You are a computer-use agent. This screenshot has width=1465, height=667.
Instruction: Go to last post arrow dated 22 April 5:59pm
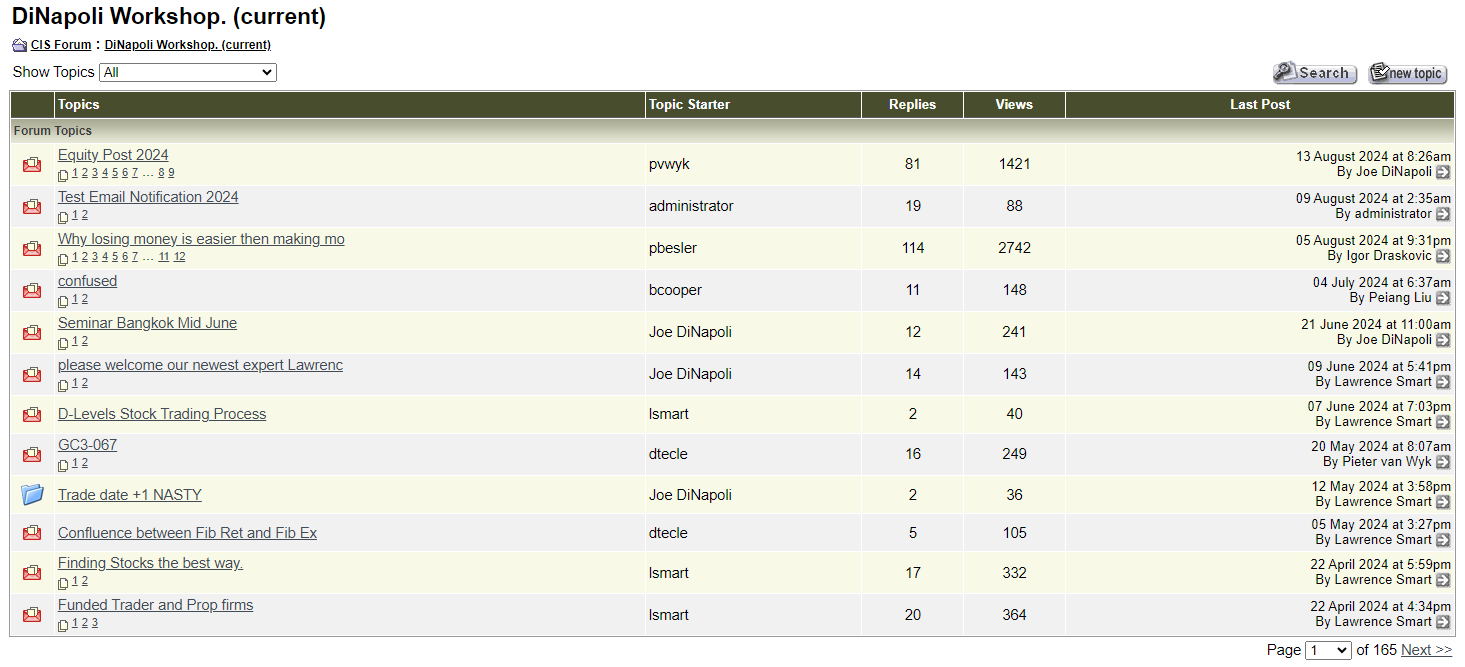click(1443, 580)
